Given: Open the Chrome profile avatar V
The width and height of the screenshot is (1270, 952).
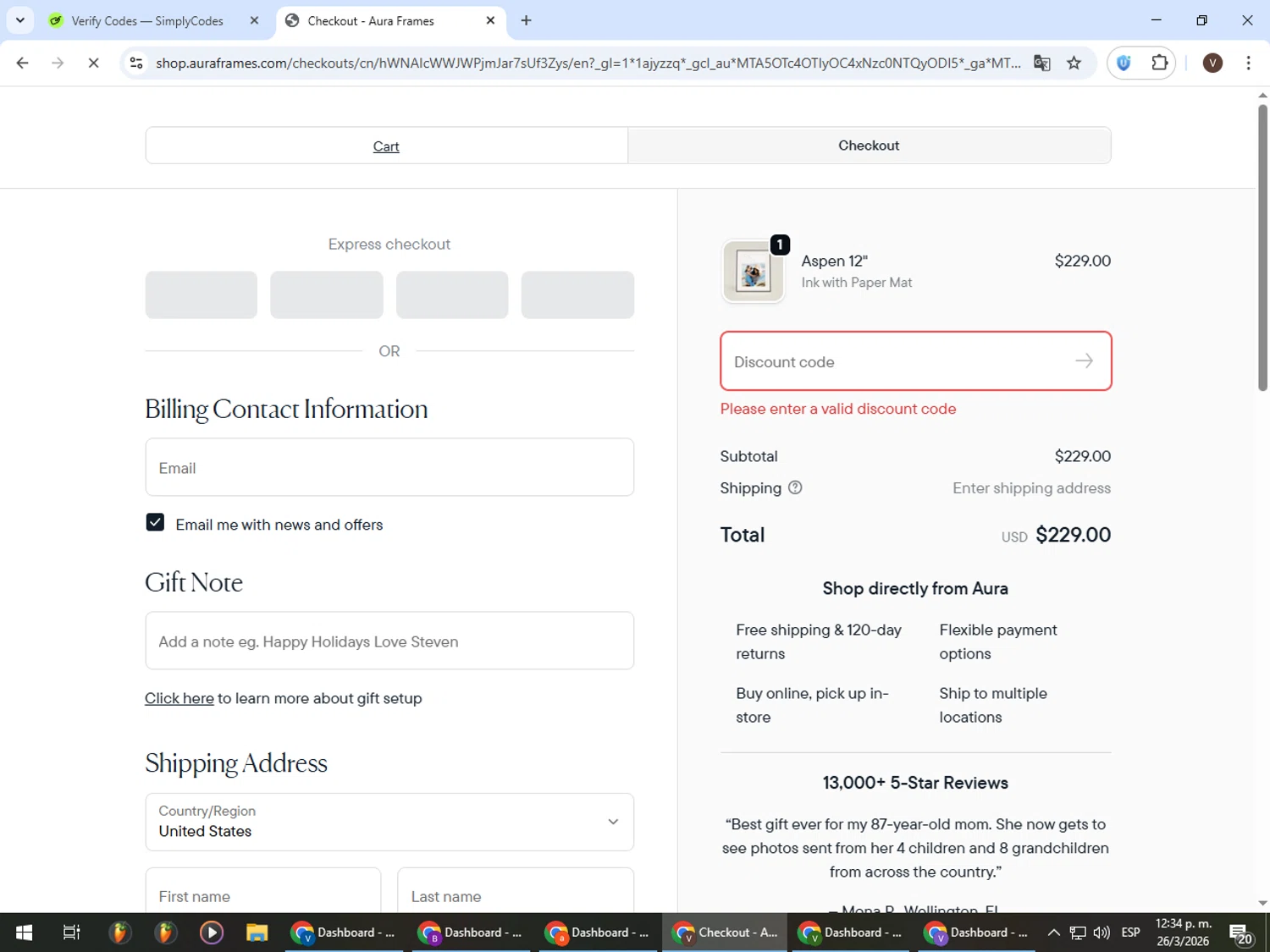Looking at the screenshot, I should click(1212, 63).
